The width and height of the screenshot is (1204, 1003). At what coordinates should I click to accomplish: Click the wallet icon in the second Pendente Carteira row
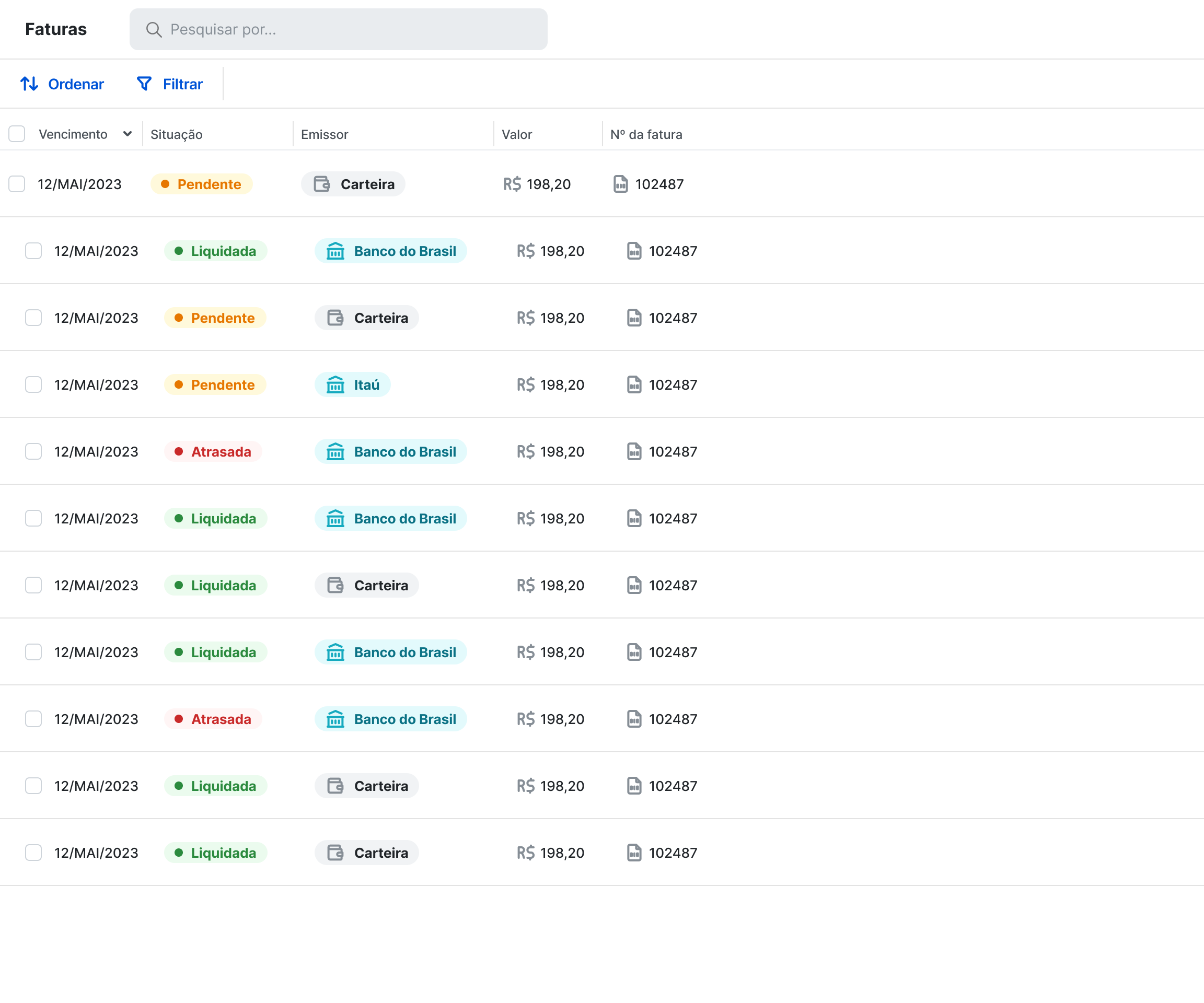click(335, 318)
